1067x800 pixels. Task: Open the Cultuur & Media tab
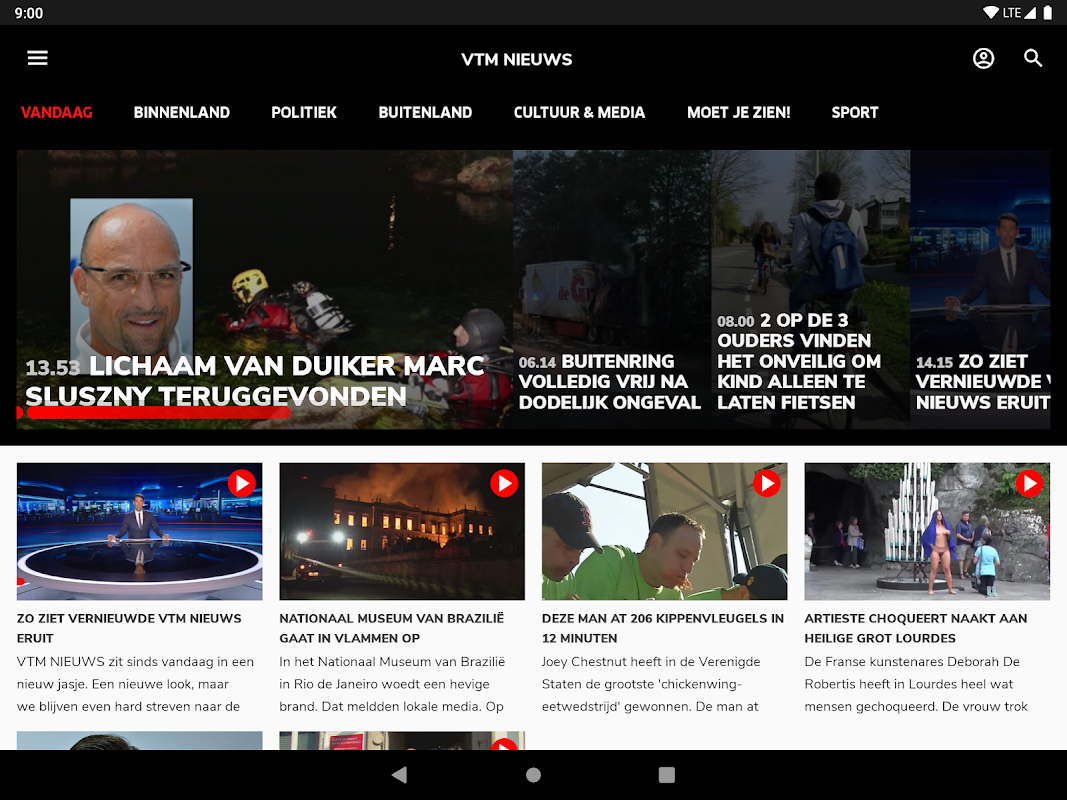(x=579, y=113)
